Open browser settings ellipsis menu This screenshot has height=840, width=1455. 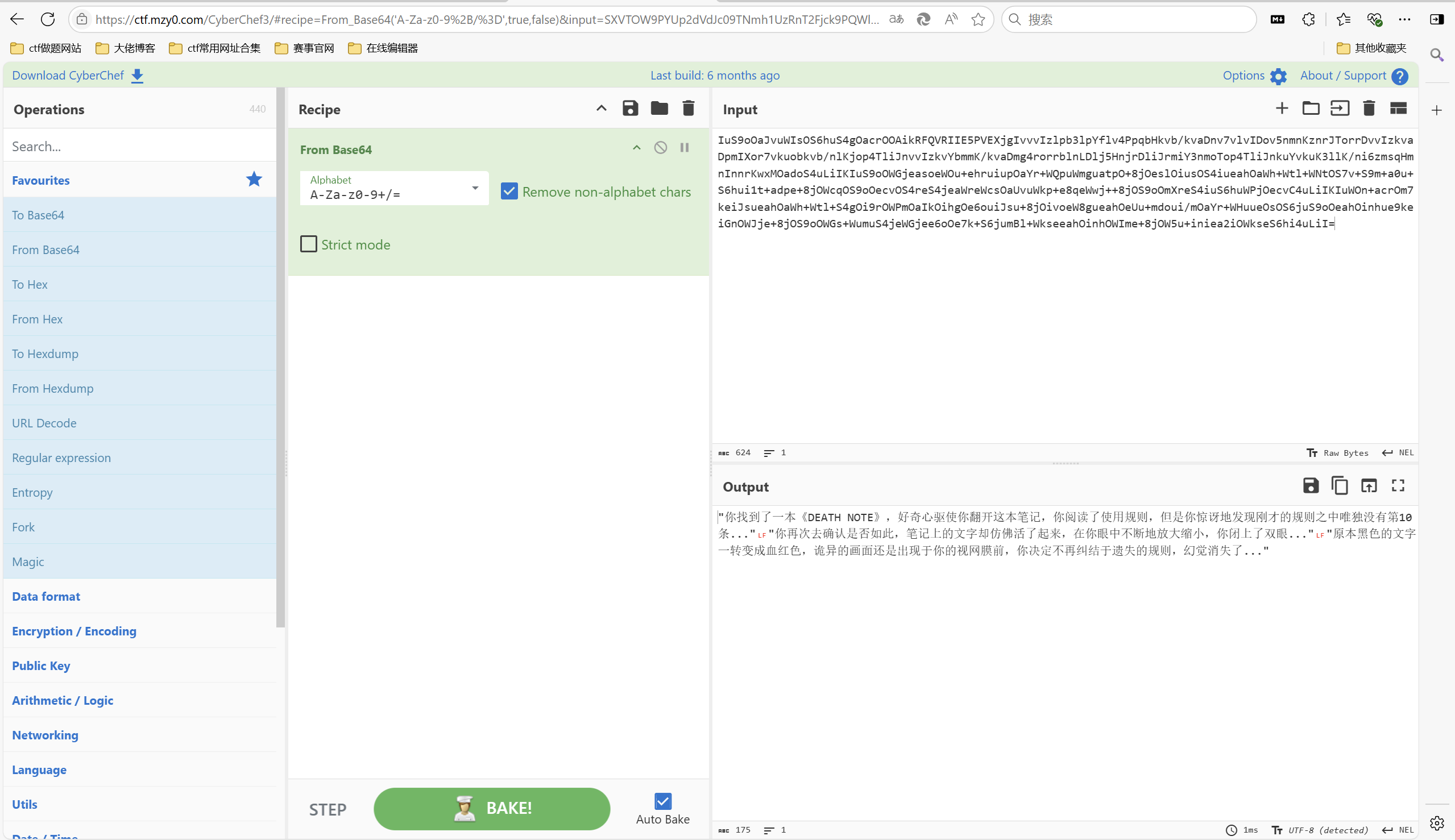click(x=1404, y=20)
